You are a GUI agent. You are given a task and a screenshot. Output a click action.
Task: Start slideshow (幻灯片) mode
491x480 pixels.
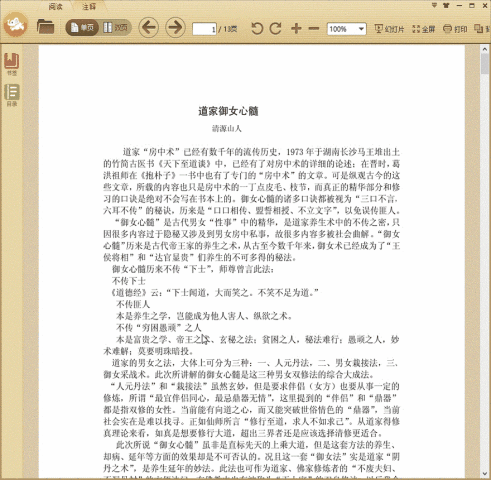click(389, 29)
